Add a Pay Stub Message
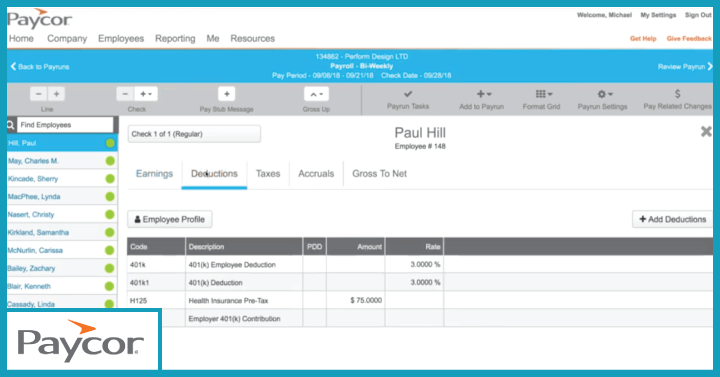Viewport: 720px width, 377px height. 226,94
